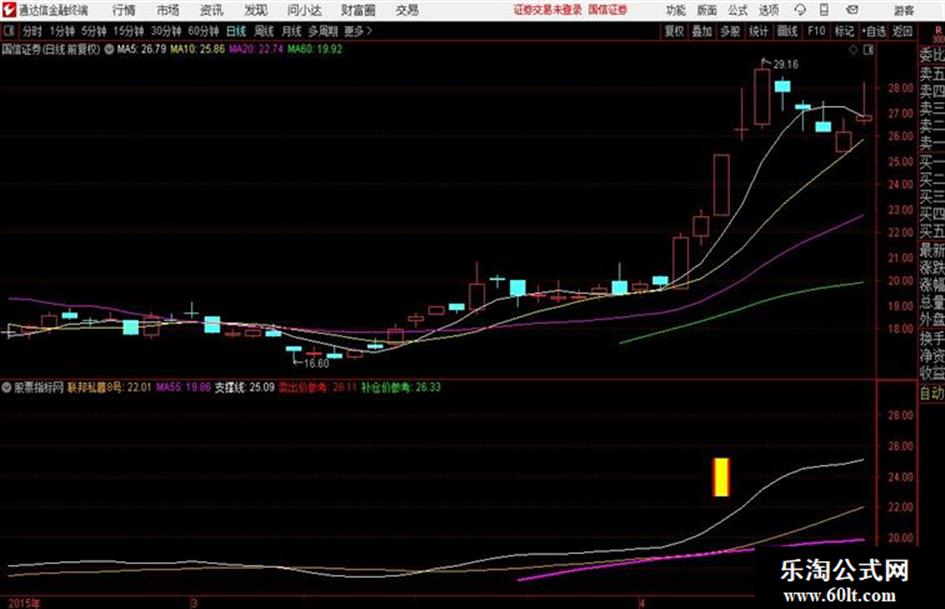The width and height of the screenshot is (945, 609).
Task: Click the round dropdown icon beside 国信证券(日线 前复权)
Action: [109, 49]
